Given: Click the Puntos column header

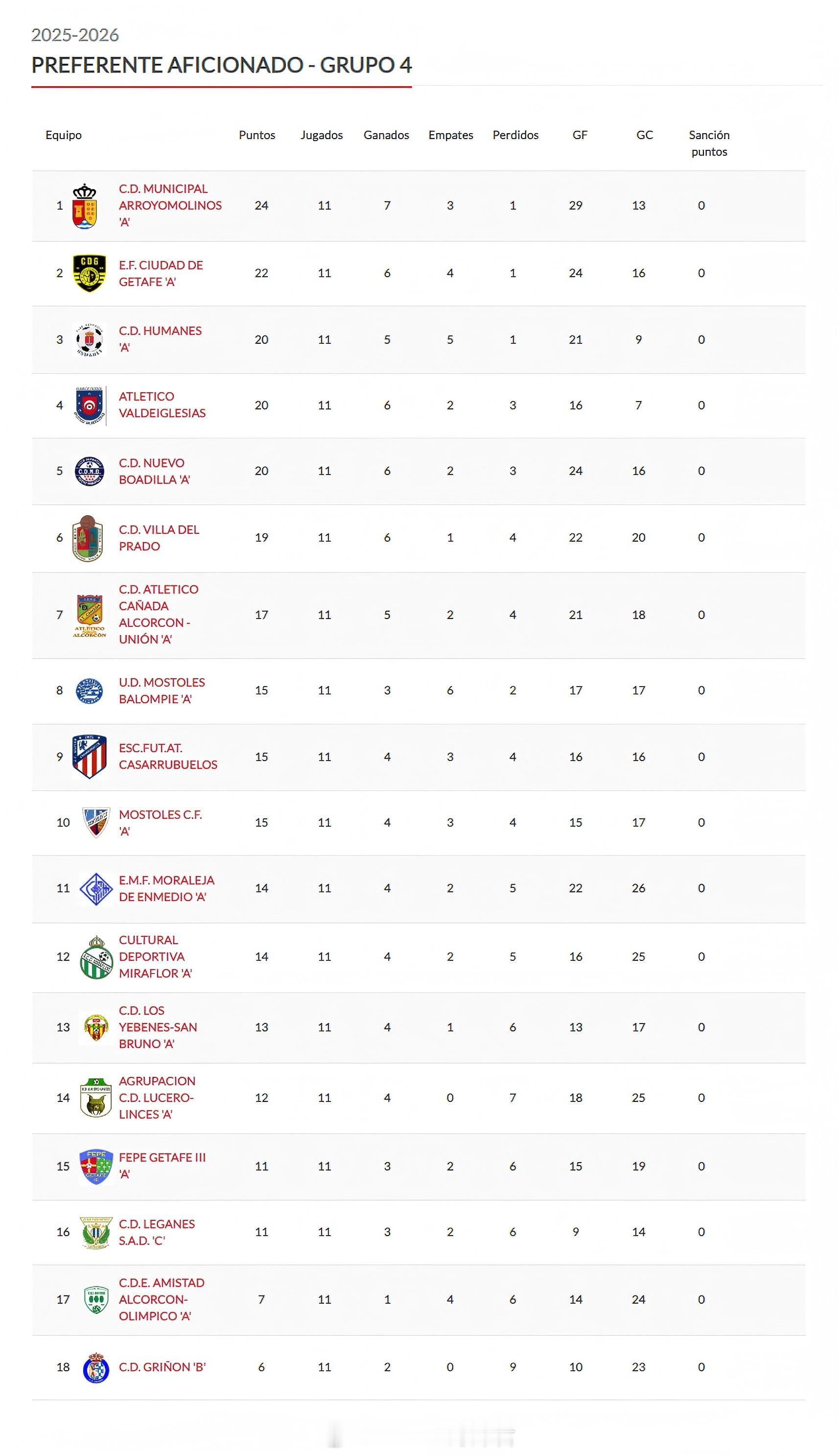Looking at the screenshot, I should click(257, 135).
